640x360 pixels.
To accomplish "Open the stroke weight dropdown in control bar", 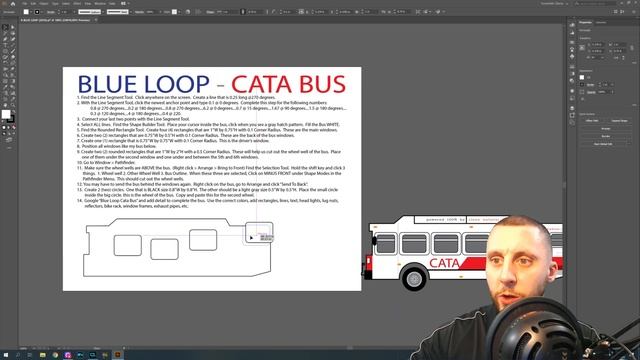I will tap(73, 12).
